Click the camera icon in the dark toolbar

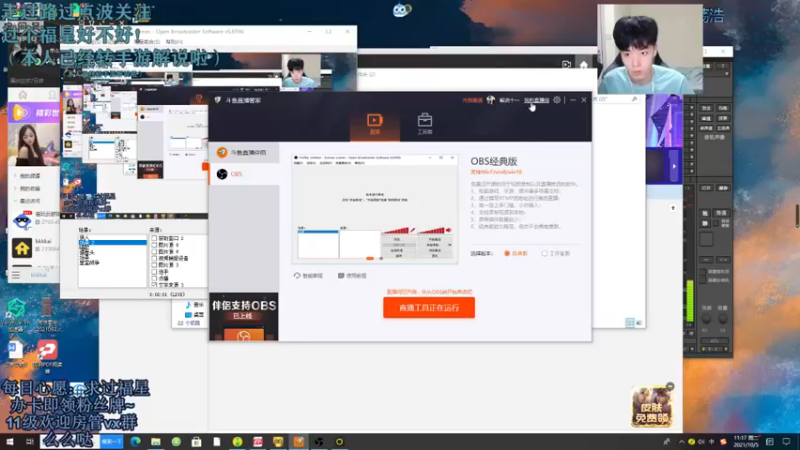pyautogui.click(x=566, y=65)
